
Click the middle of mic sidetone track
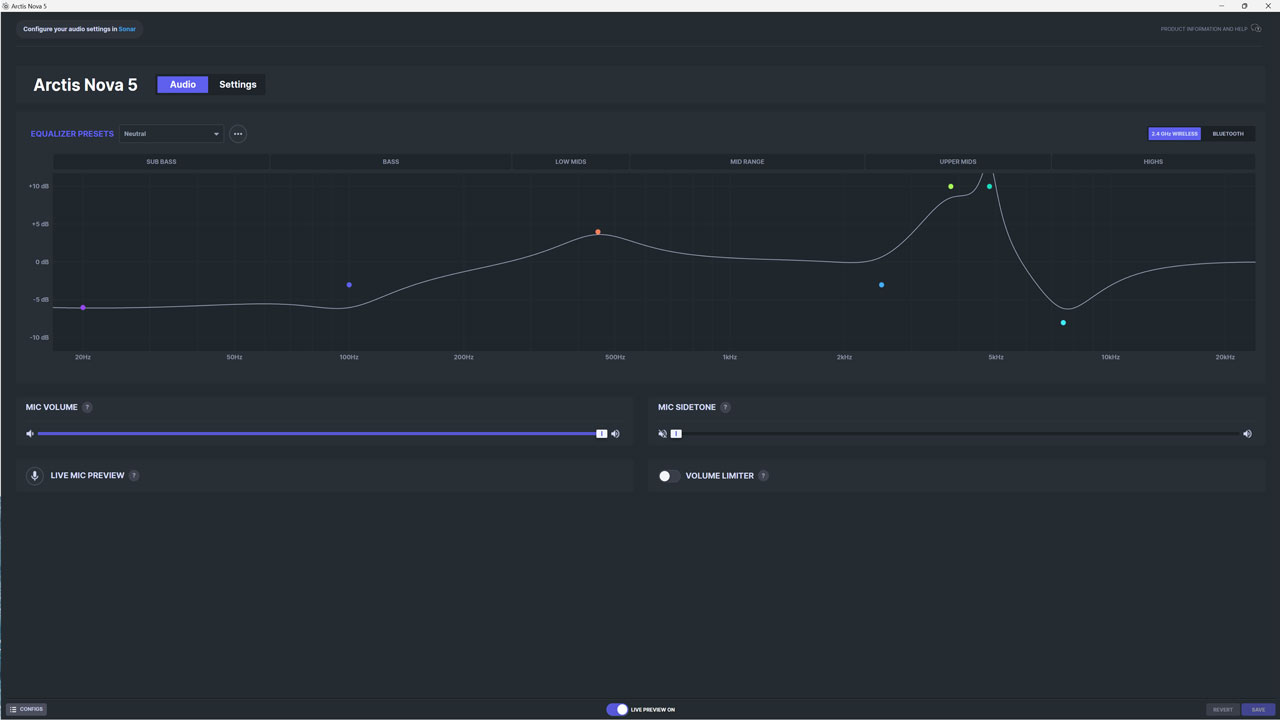(x=960, y=434)
